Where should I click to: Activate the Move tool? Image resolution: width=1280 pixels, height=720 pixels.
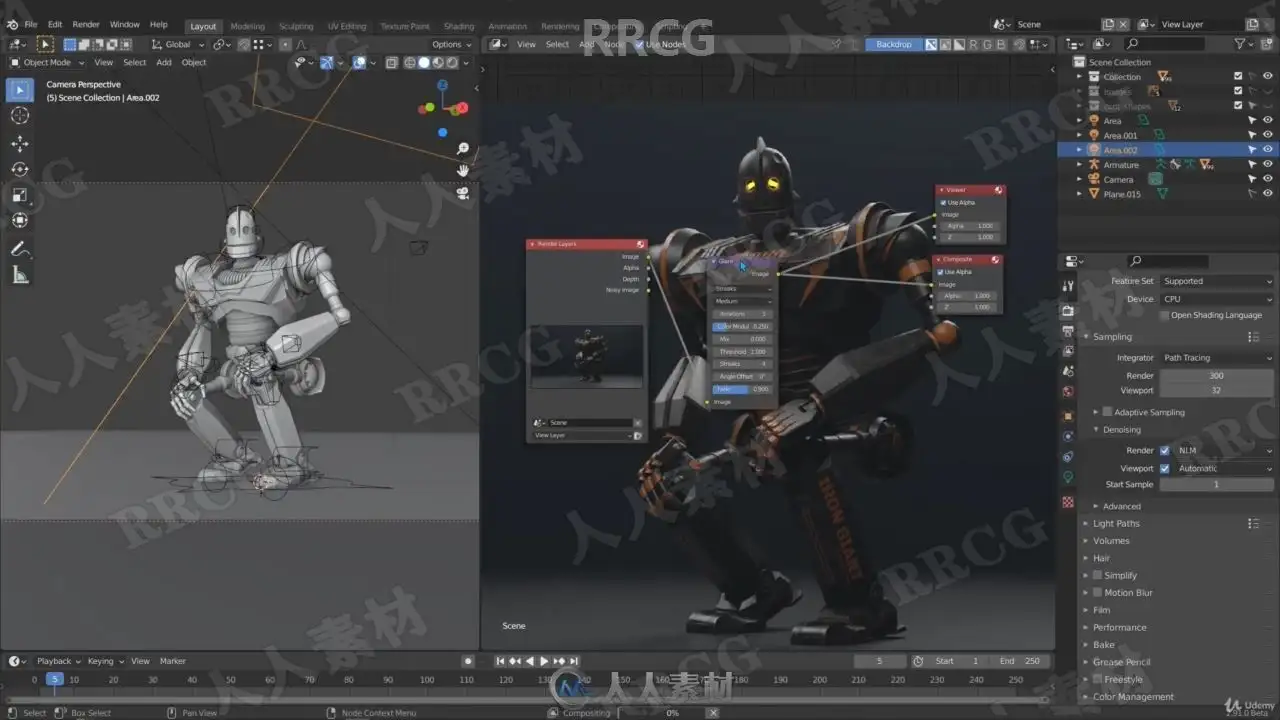tap(20, 143)
